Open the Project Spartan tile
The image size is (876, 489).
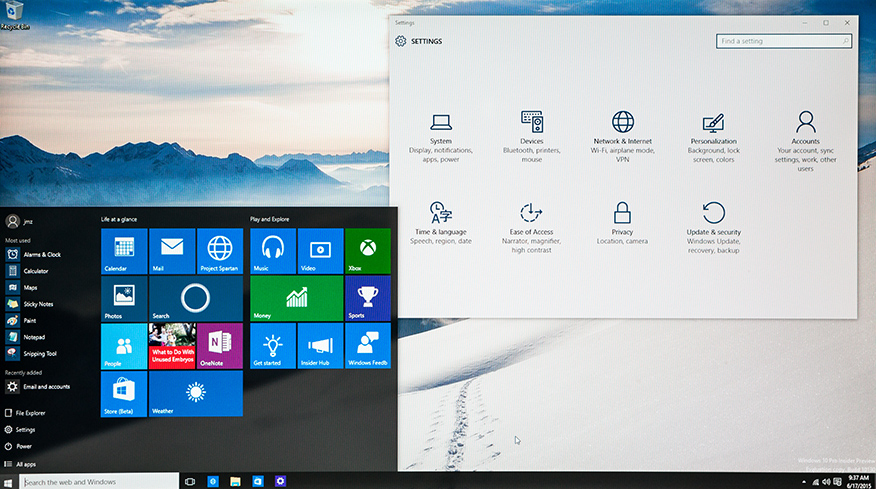click(220, 251)
